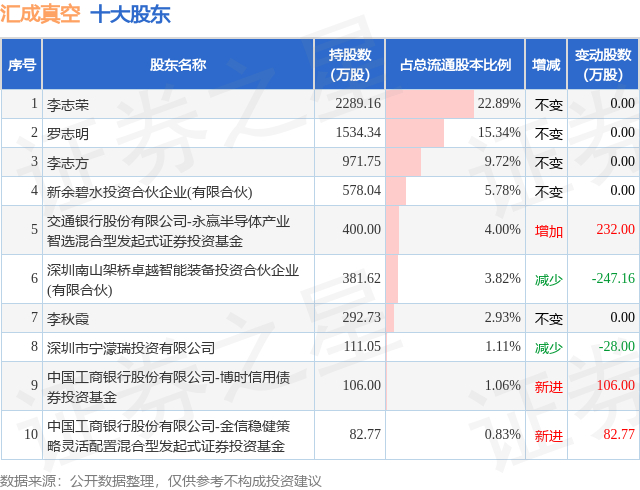Click holding value 578.04

(x=361, y=190)
